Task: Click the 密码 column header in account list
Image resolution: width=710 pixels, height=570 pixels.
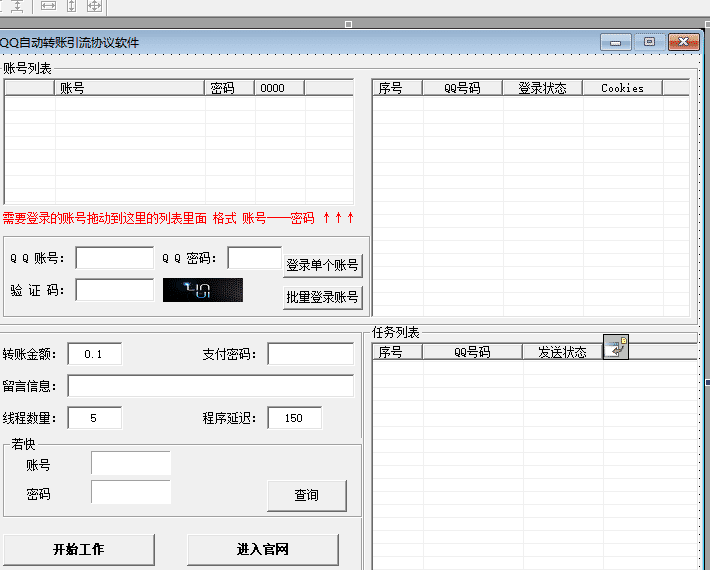Action: (230, 88)
